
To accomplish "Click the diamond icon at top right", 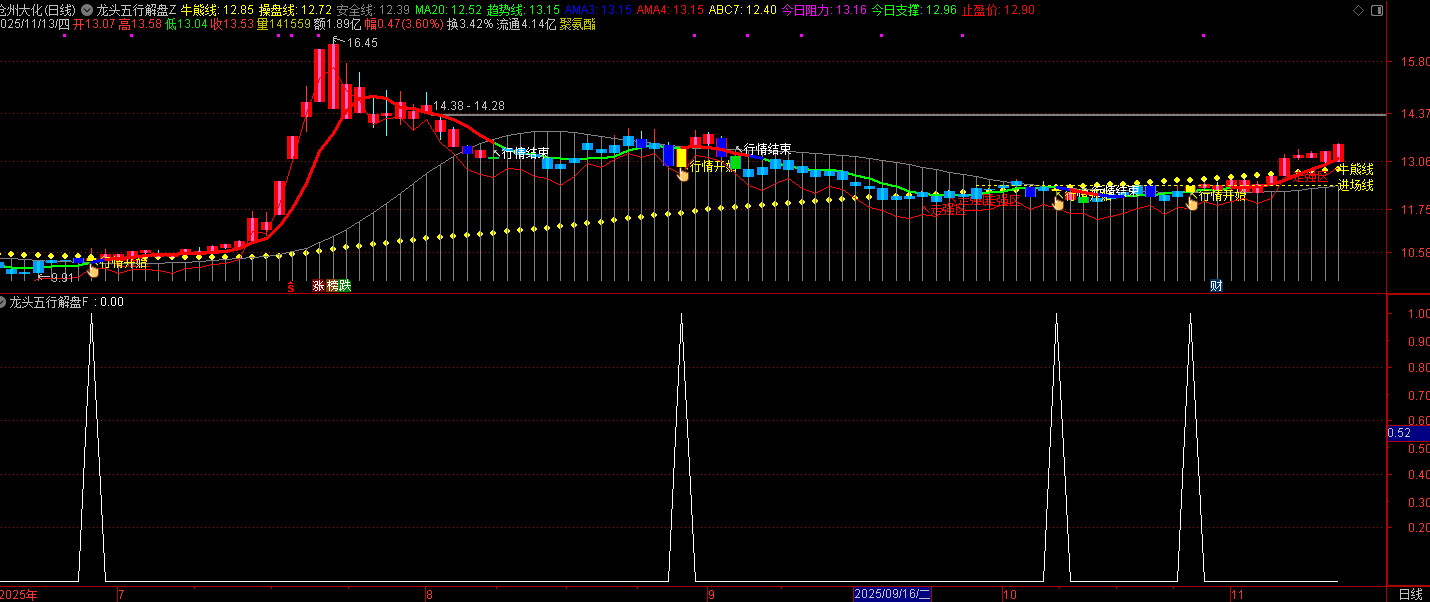I will click(1357, 9).
